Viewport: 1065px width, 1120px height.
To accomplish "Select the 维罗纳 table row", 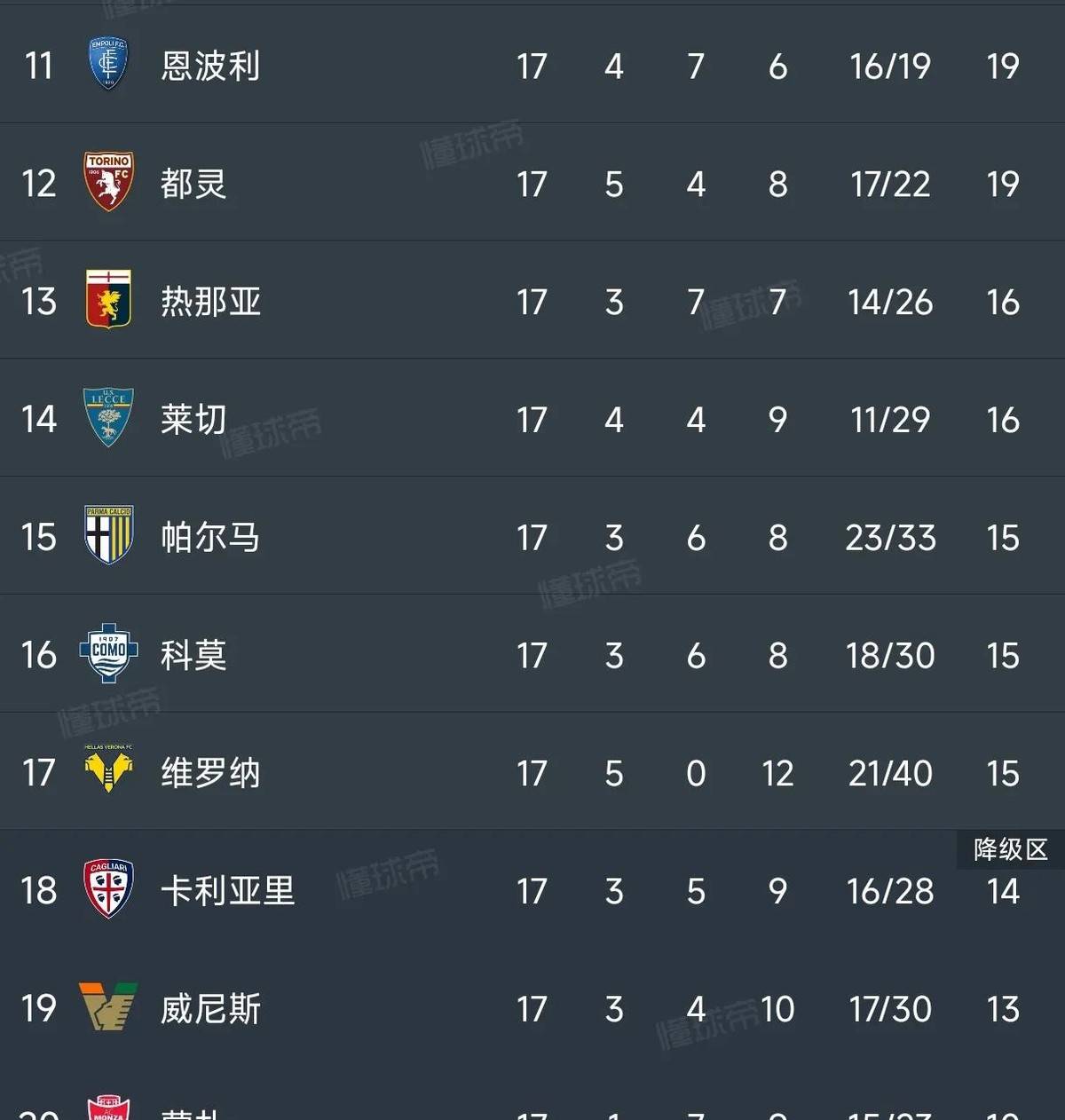I will click(x=532, y=773).
